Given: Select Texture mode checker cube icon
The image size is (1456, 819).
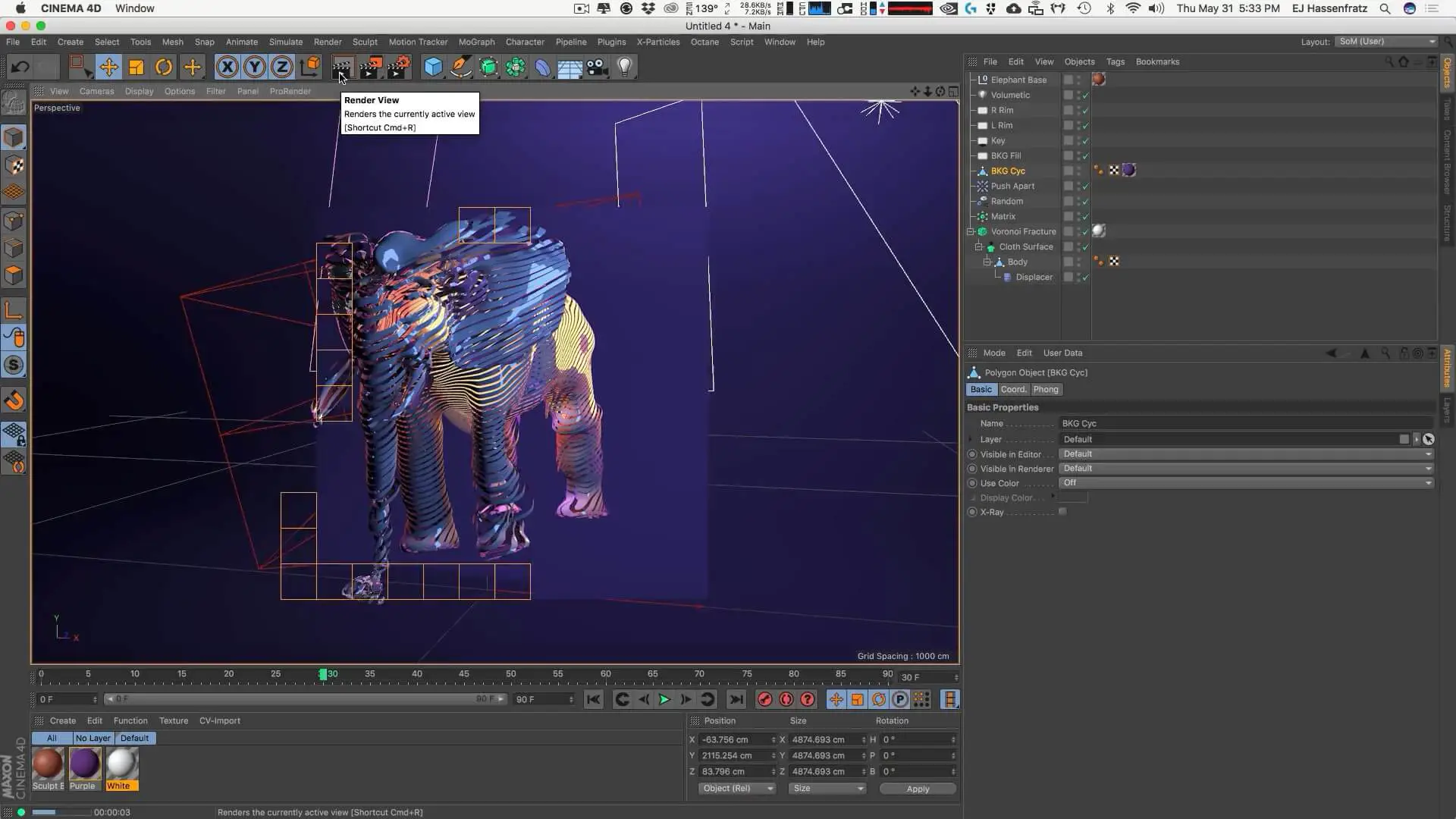Looking at the screenshot, I should 14,165.
